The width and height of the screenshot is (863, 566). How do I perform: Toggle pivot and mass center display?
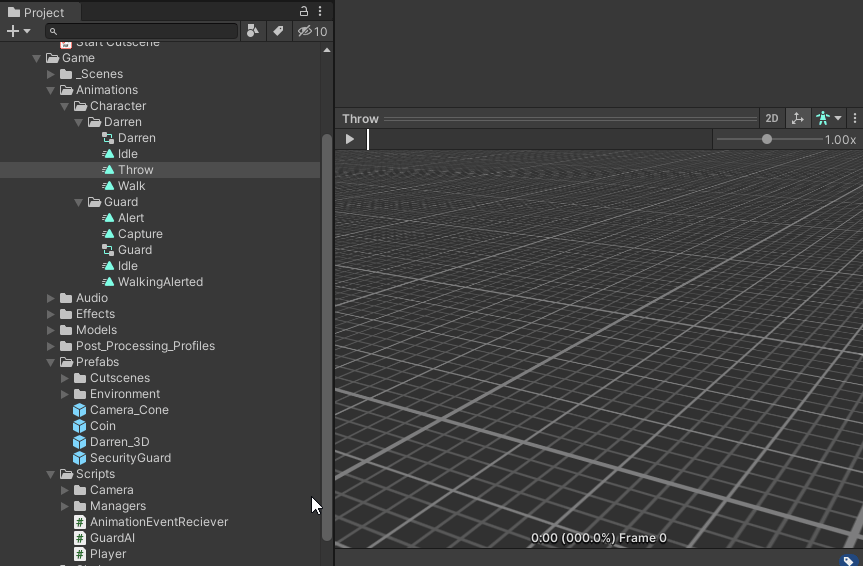798,118
